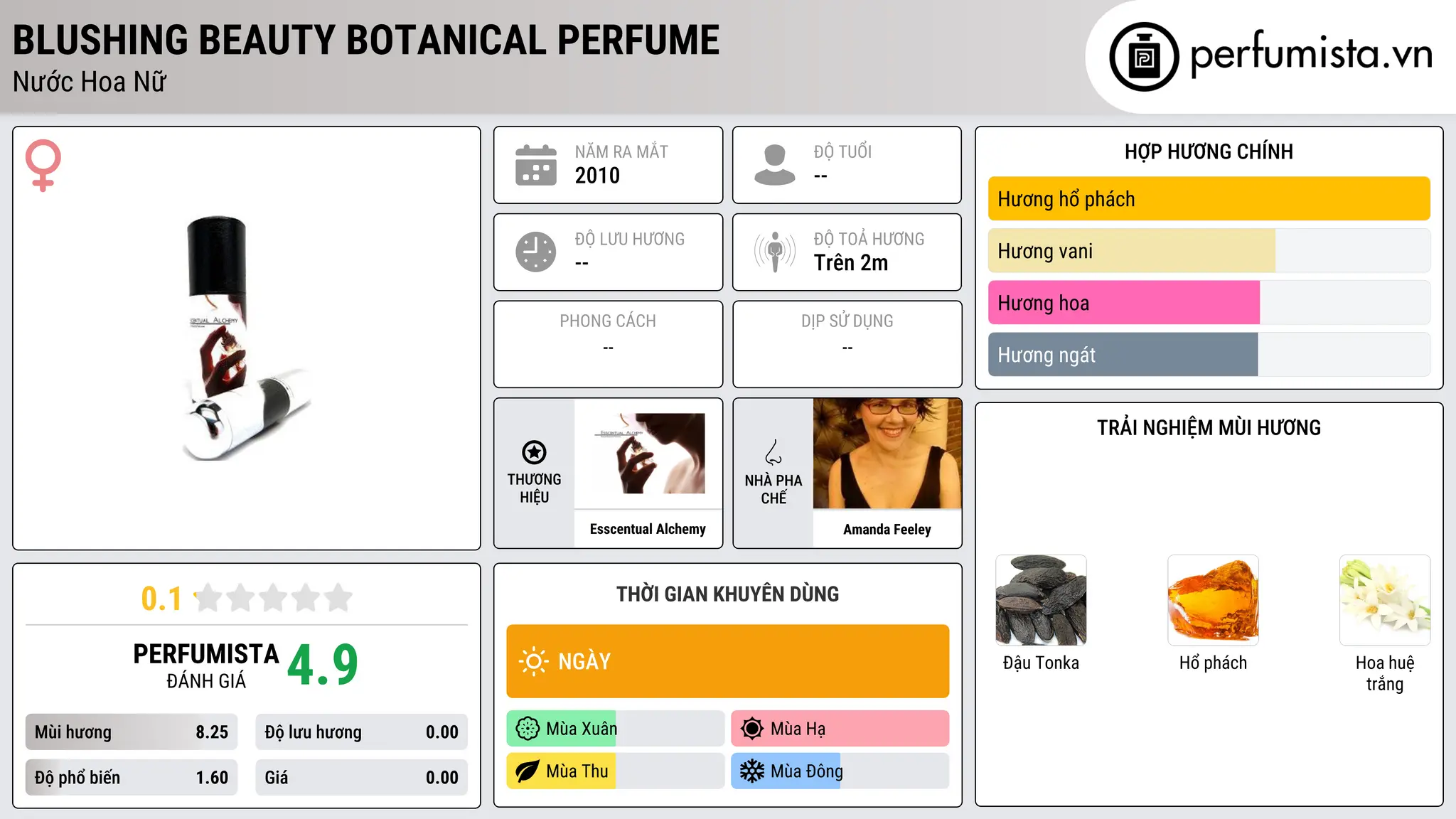Image resolution: width=1456 pixels, height=819 pixels.
Task: Select the Đậu Tonka note image
Action: pos(1041,600)
